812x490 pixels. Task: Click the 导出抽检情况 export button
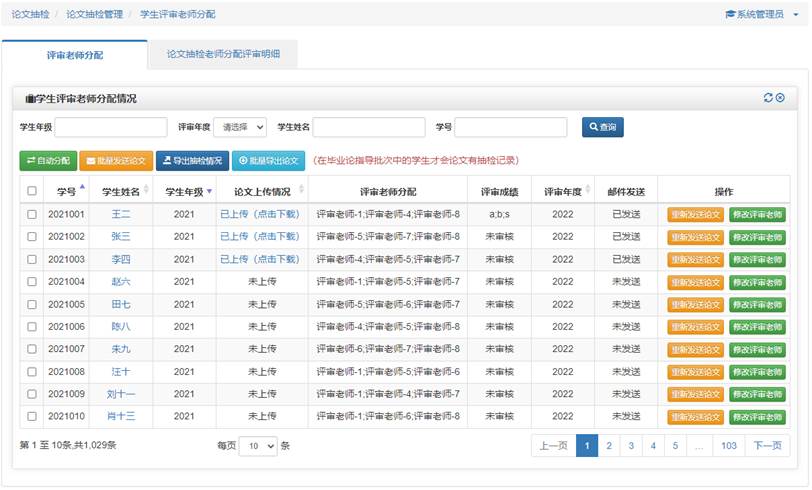coord(192,160)
